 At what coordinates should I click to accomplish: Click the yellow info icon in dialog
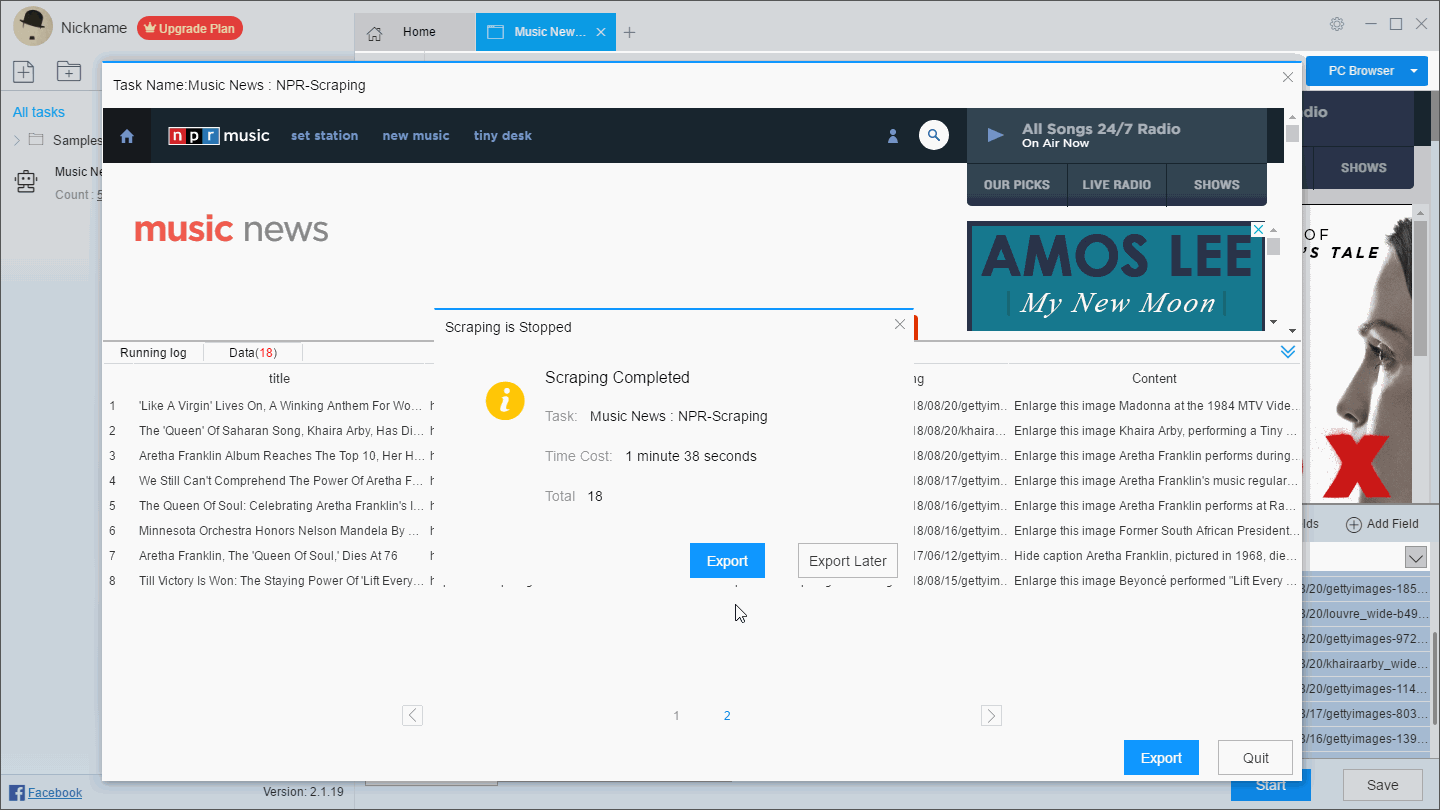coord(505,401)
